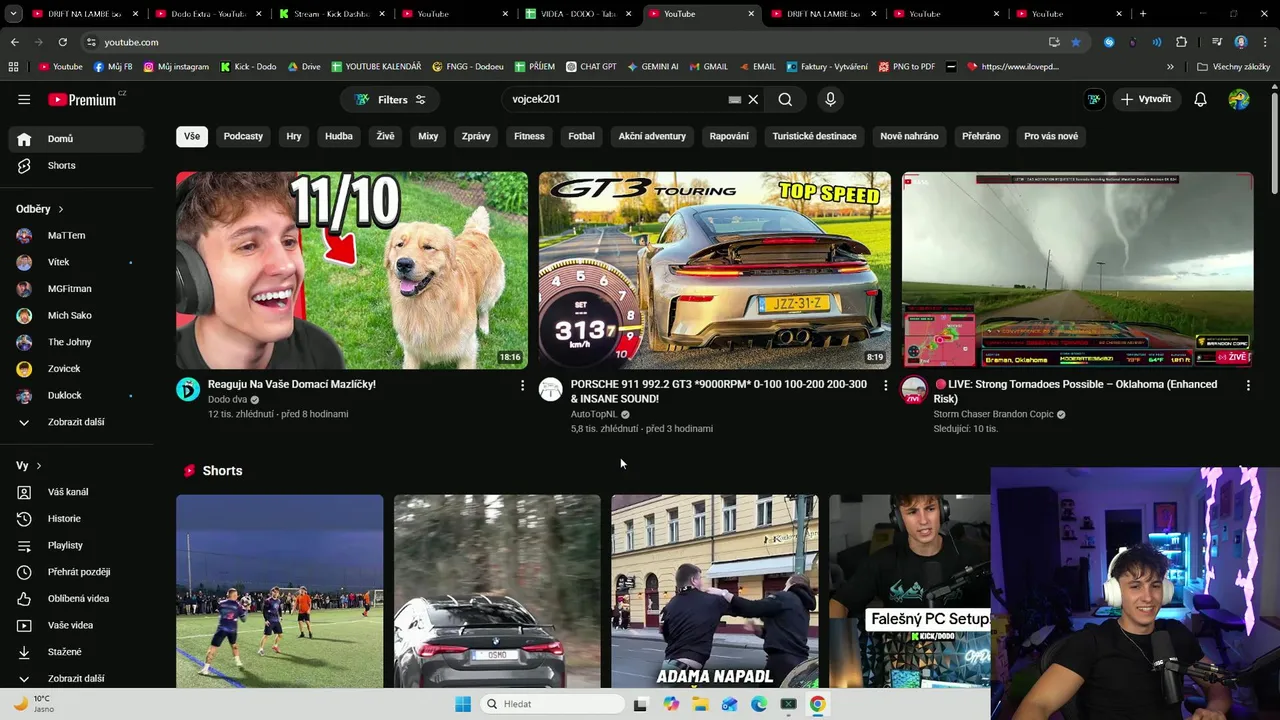Open the Vy section chevron
Screen dimensions: 1280x720
pos(39,466)
